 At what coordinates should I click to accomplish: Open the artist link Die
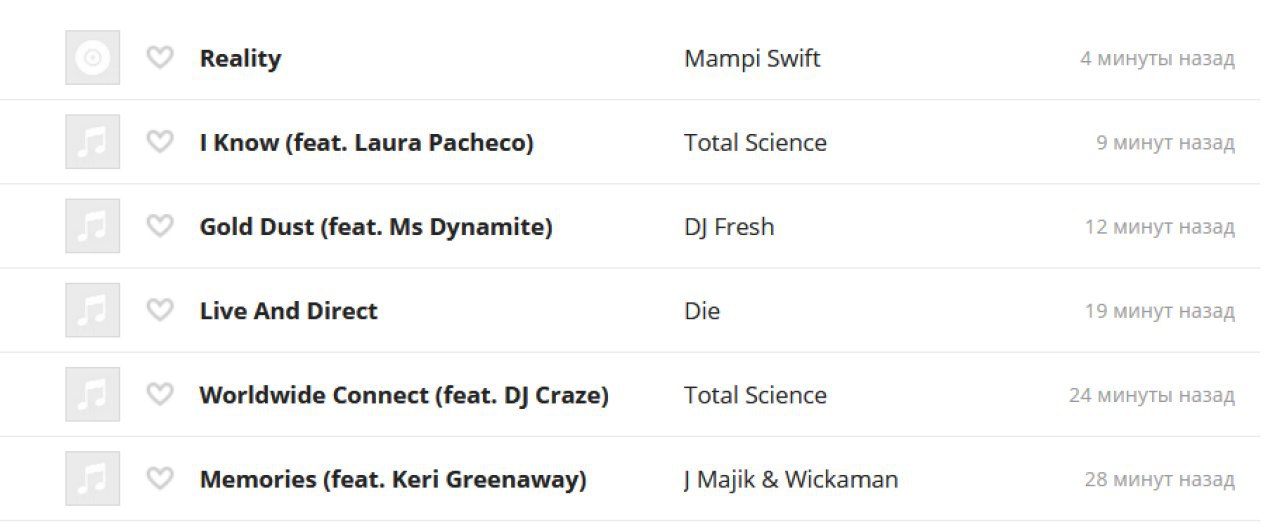coord(702,311)
